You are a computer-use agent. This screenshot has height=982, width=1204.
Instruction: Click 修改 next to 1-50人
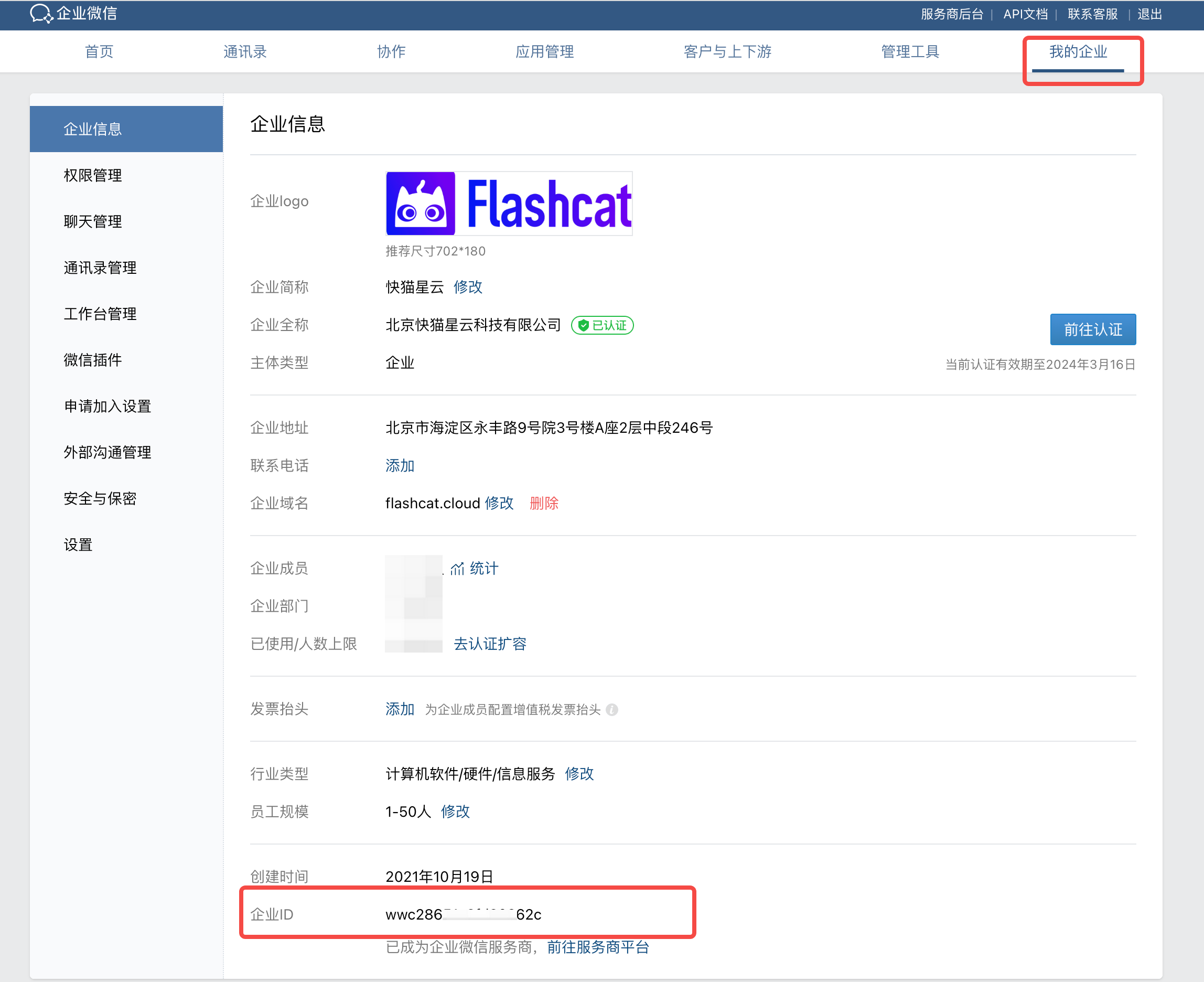pos(455,811)
